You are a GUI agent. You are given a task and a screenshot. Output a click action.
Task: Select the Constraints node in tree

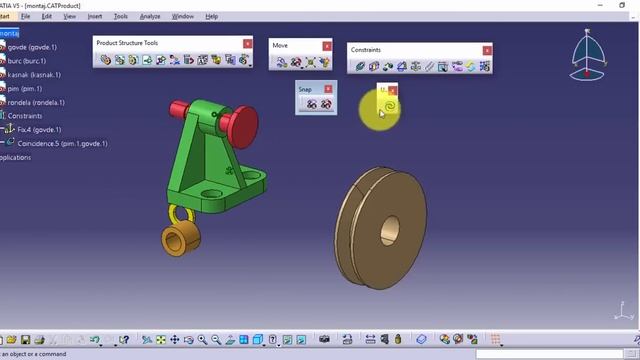24,116
